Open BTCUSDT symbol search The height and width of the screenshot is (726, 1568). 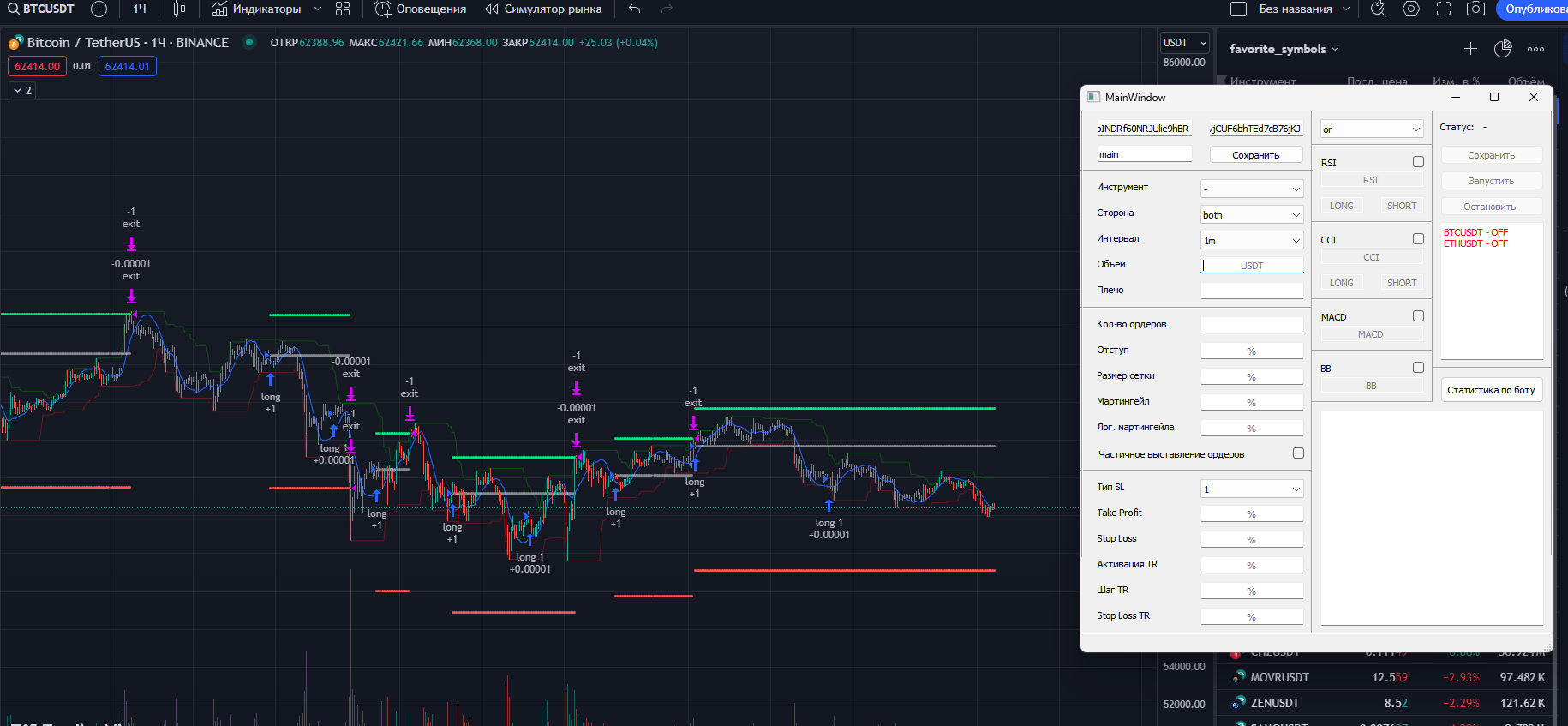click(x=41, y=9)
